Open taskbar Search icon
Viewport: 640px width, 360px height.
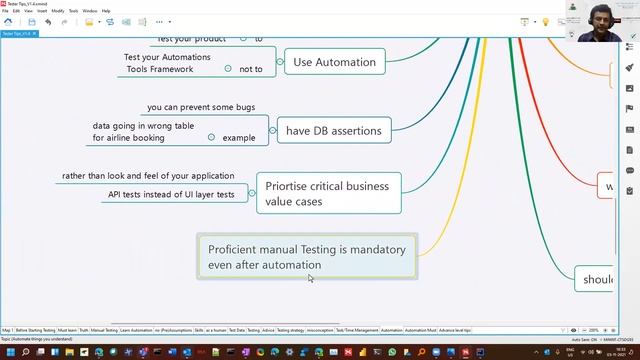click(x=26, y=352)
